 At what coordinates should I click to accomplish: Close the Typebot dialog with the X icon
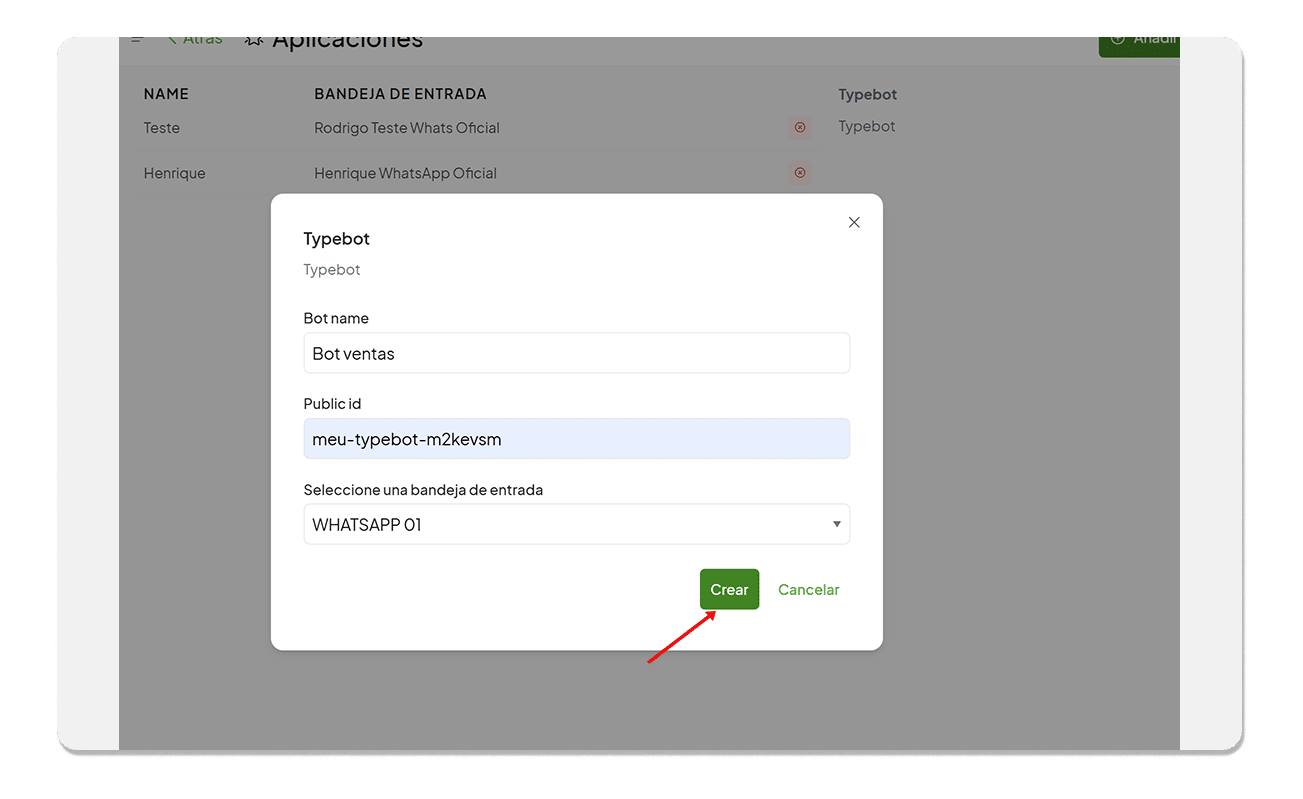854,222
